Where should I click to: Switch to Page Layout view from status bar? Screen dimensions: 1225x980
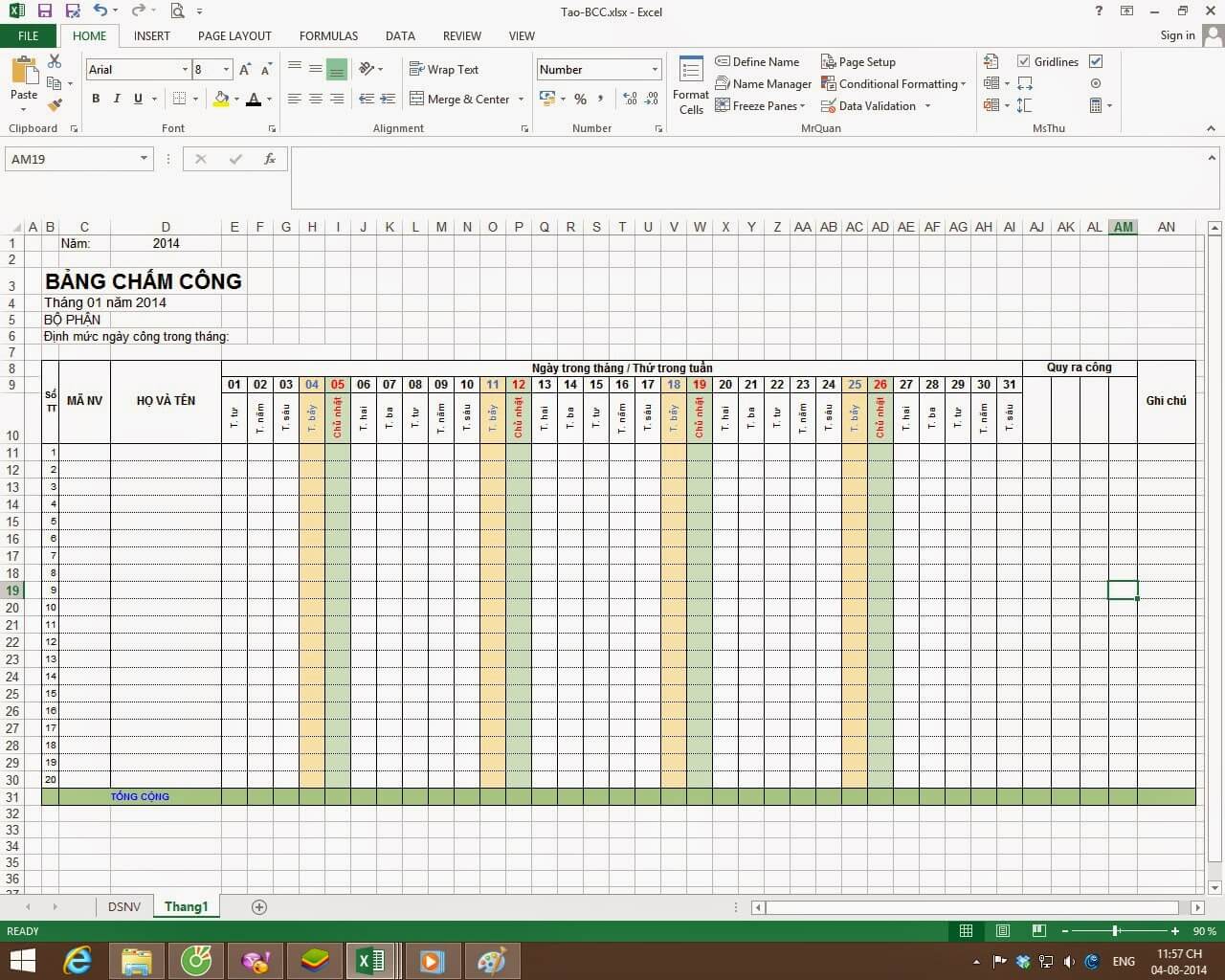[x=1002, y=930]
